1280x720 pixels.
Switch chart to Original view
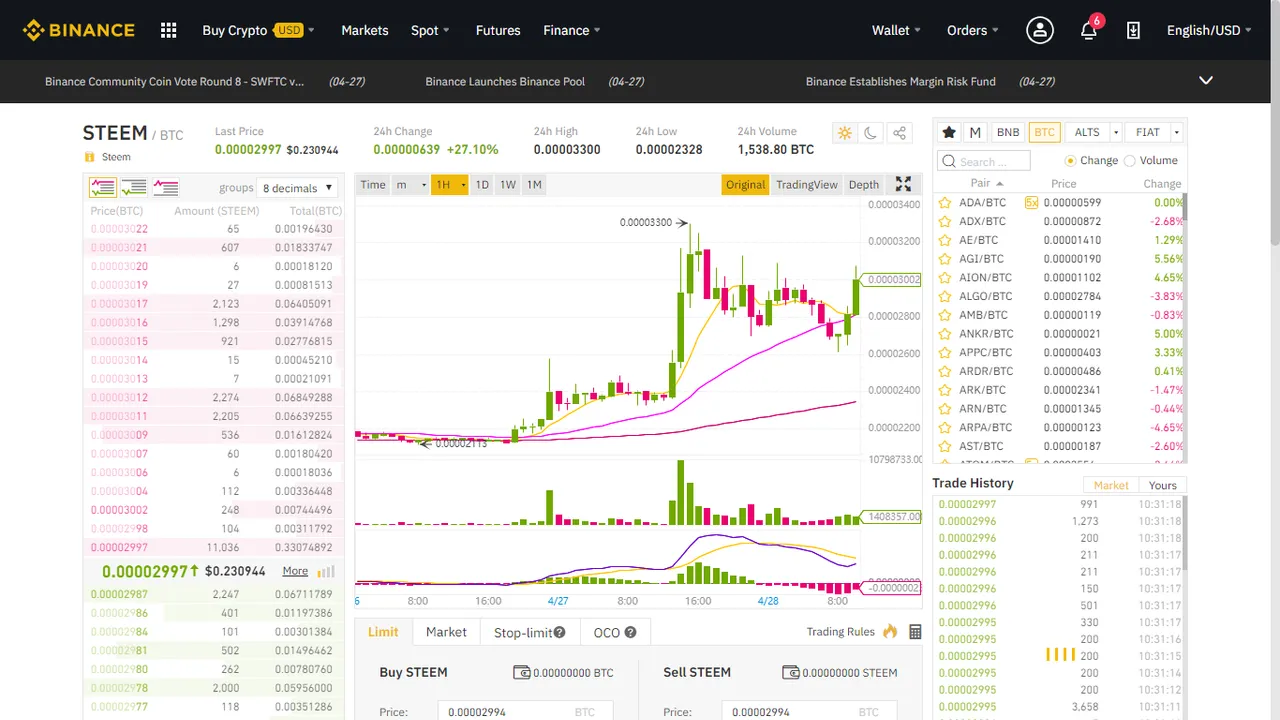pyautogui.click(x=746, y=184)
